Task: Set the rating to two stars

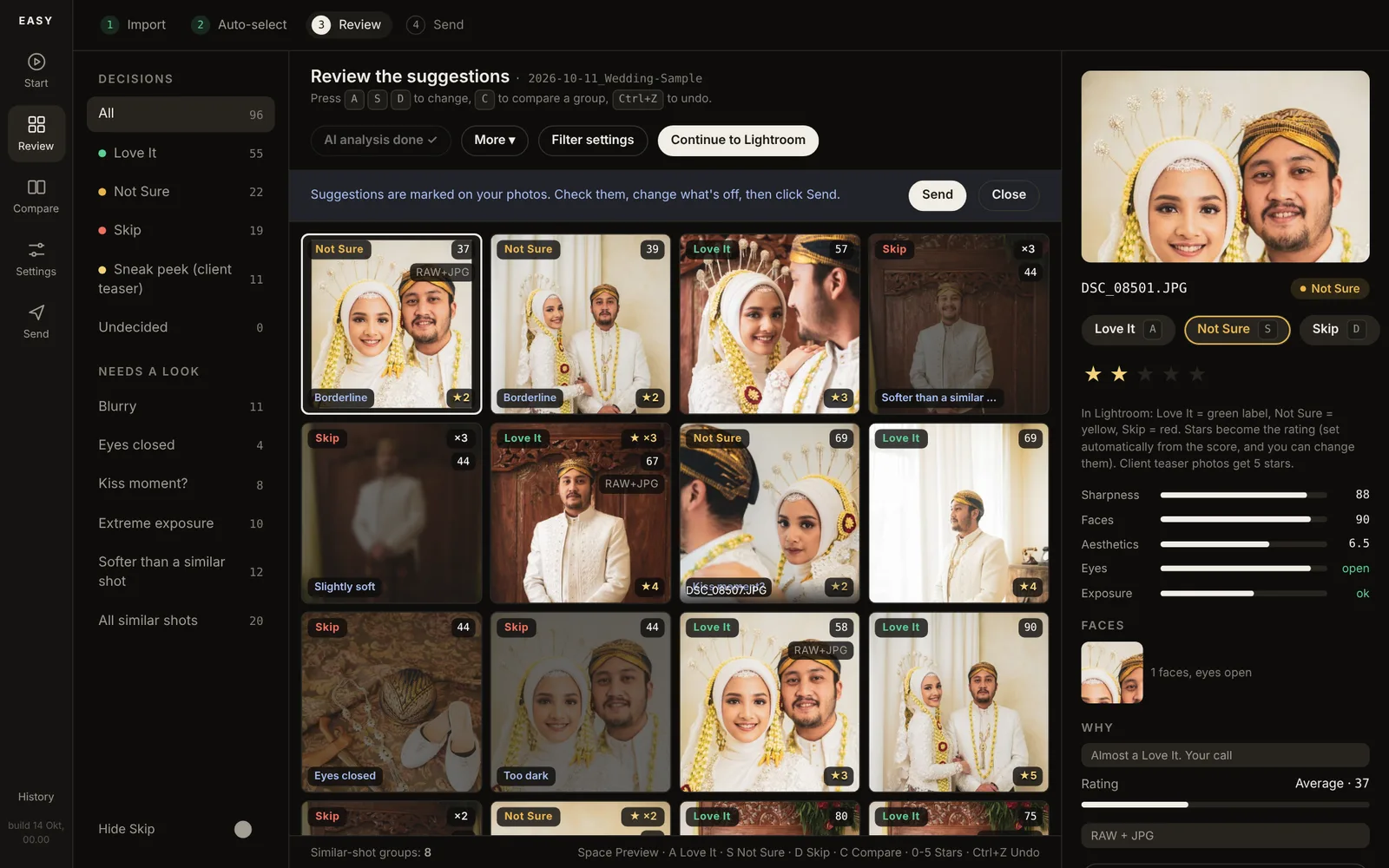Action: pyautogui.click(x=1119, y=374)
